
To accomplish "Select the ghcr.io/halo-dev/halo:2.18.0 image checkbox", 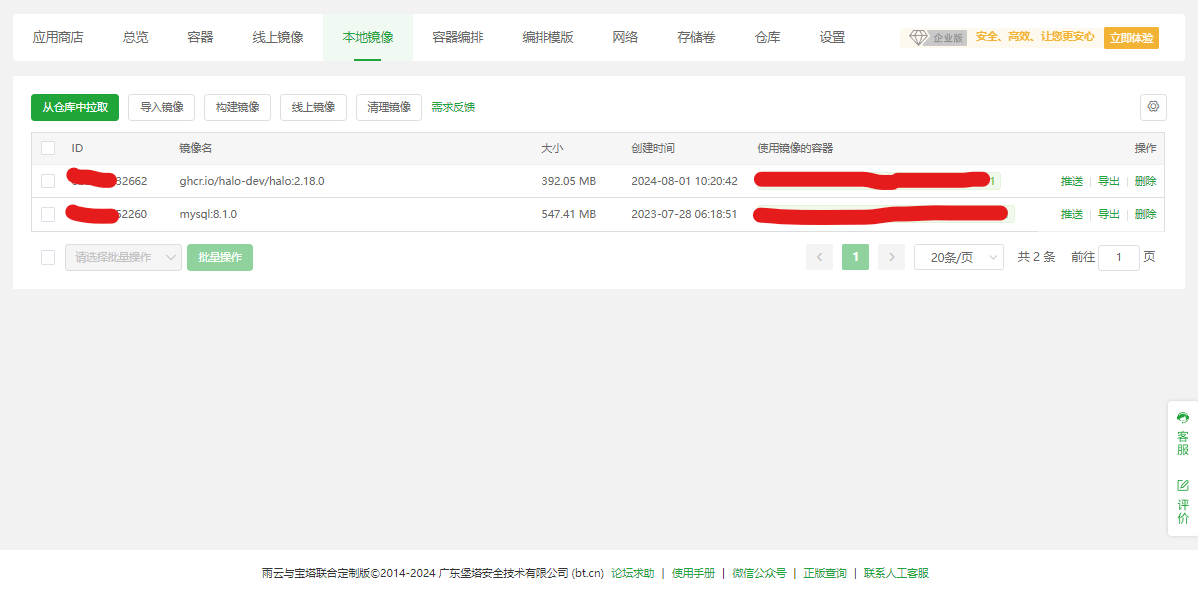I will pos(47,180).
